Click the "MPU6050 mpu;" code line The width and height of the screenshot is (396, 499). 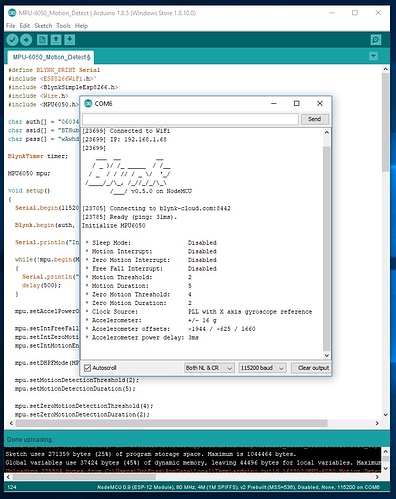pos(29,173)
